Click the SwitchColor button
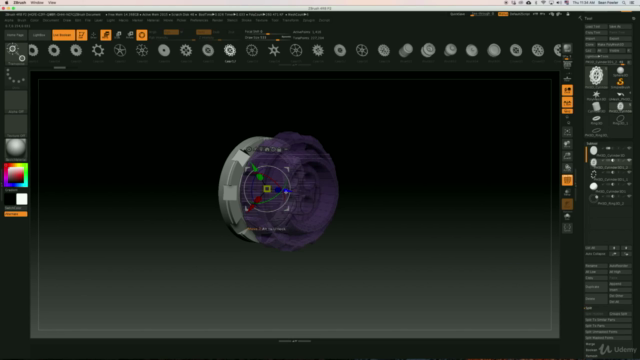Image resolution: width=640 pixels, height=360 pixels. pos(16,208)
